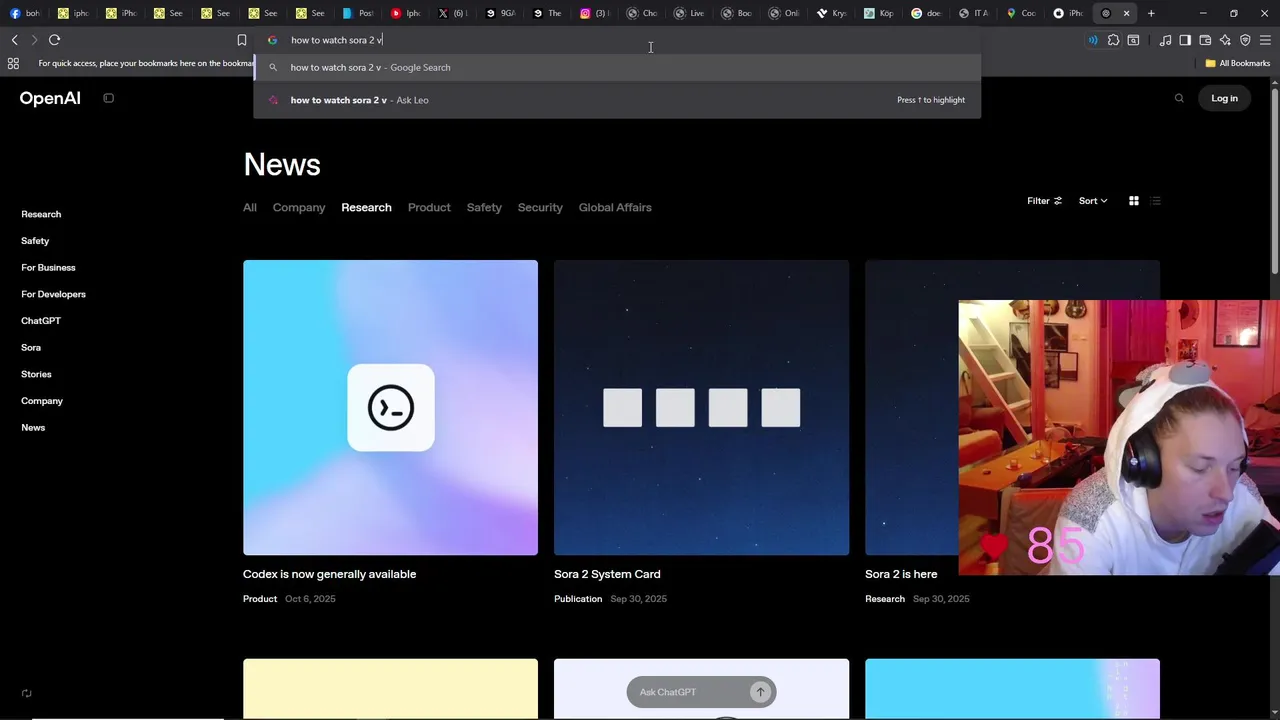The width and height of the screenshot is (1280, 720).
Task: Open Company in the left sidebar
Action: tap(42, 401)
